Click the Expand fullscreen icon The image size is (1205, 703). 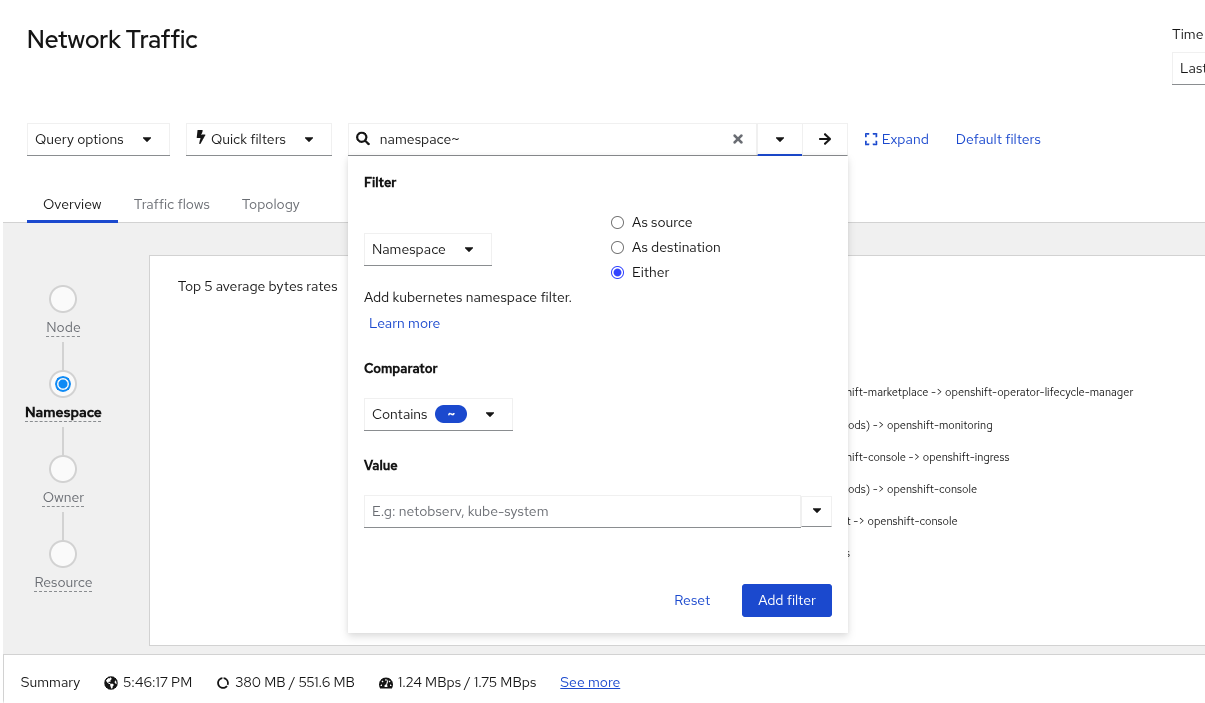pyautogui.click(x=870, y=139)
